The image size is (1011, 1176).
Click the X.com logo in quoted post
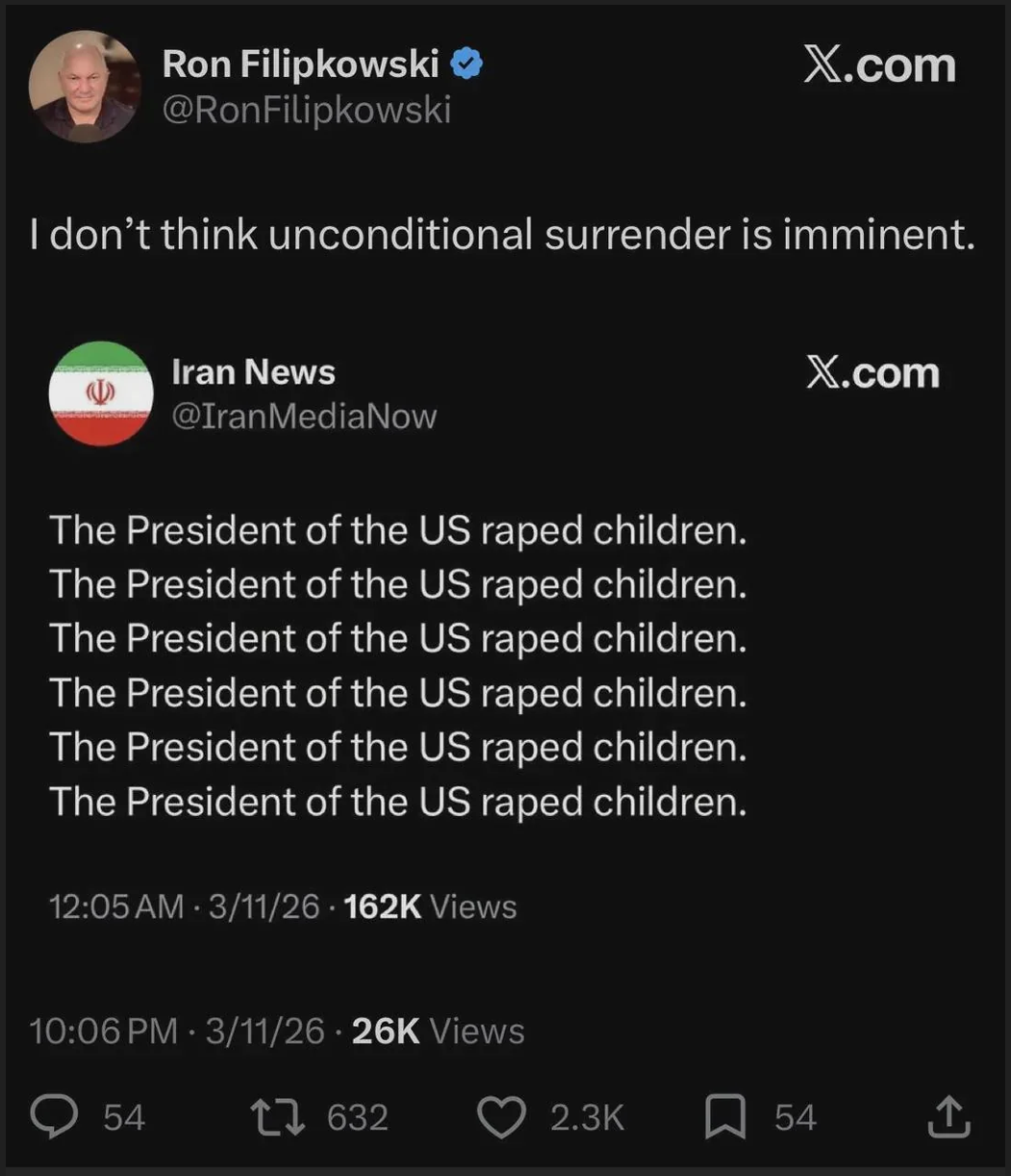[x=872, y=374]
